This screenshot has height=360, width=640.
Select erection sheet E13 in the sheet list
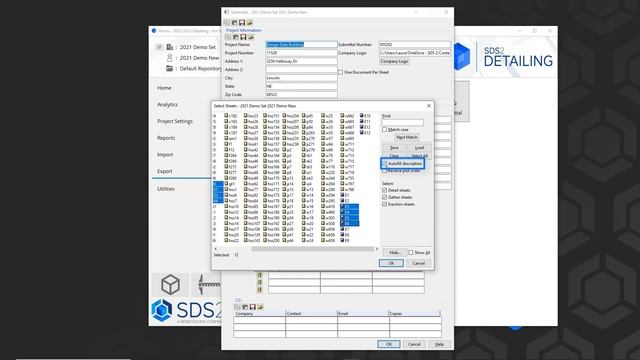tap(365, 133)
